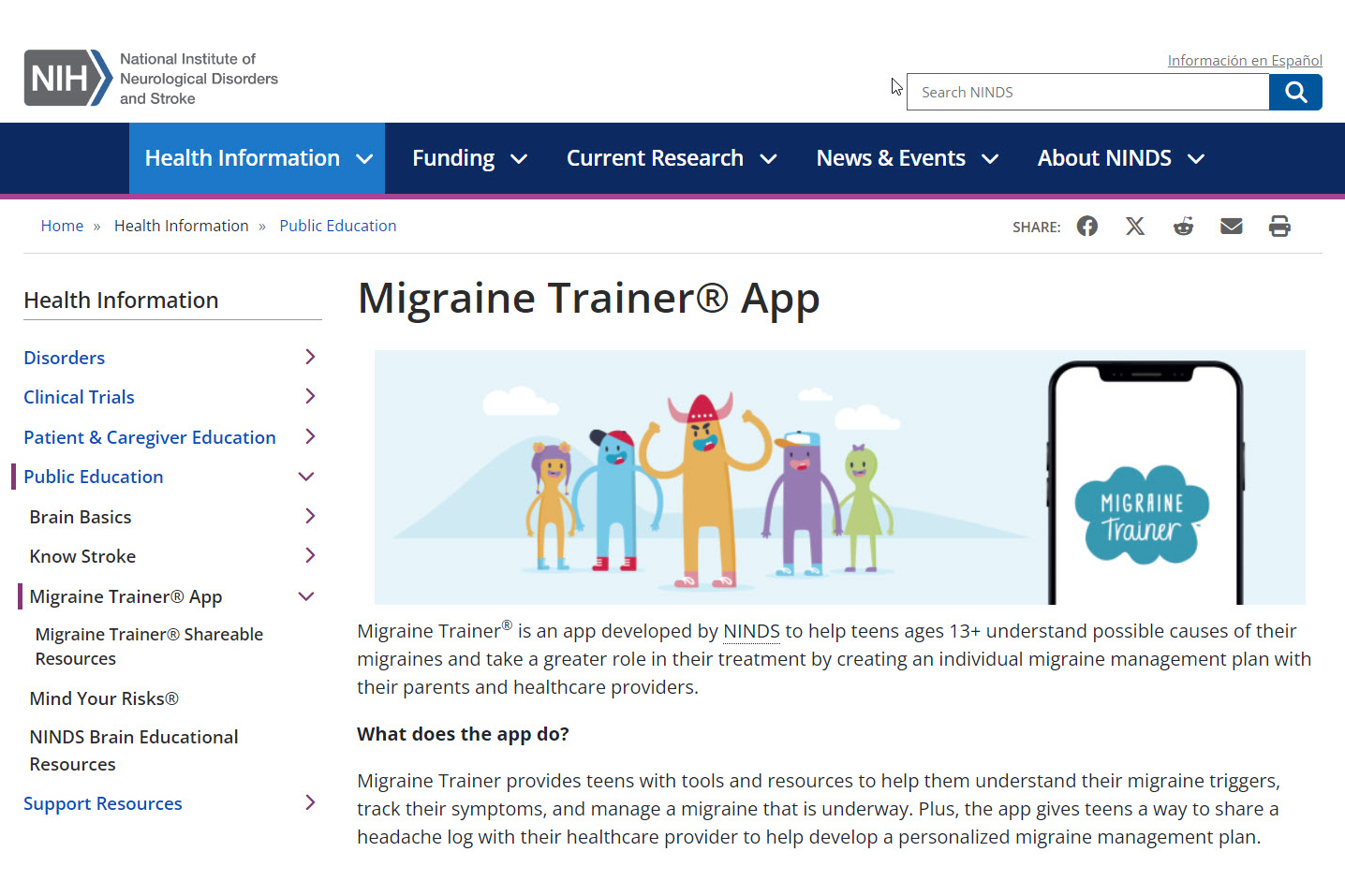
Task: Open the NINDS link in the description
Action: coord(750,631)
